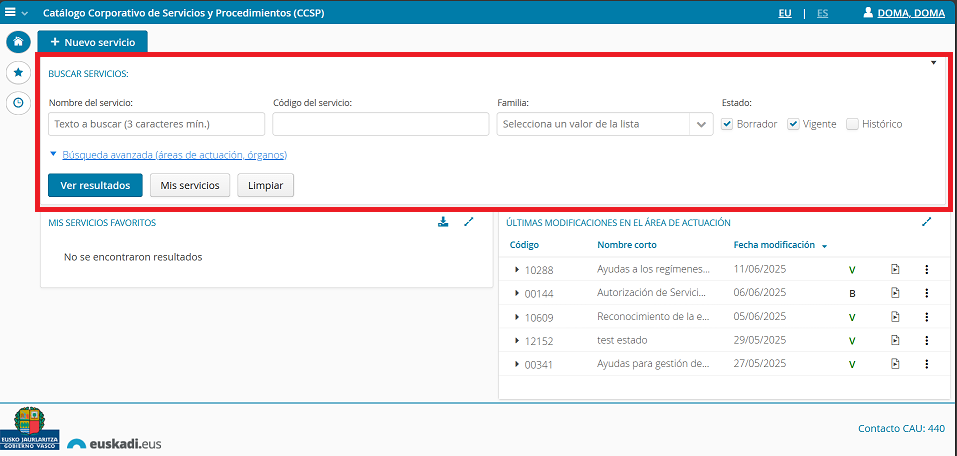This screenshot has width=957, height=456.
Task: Open the Familia dropdown list
Action: click(x=701, y=124)
